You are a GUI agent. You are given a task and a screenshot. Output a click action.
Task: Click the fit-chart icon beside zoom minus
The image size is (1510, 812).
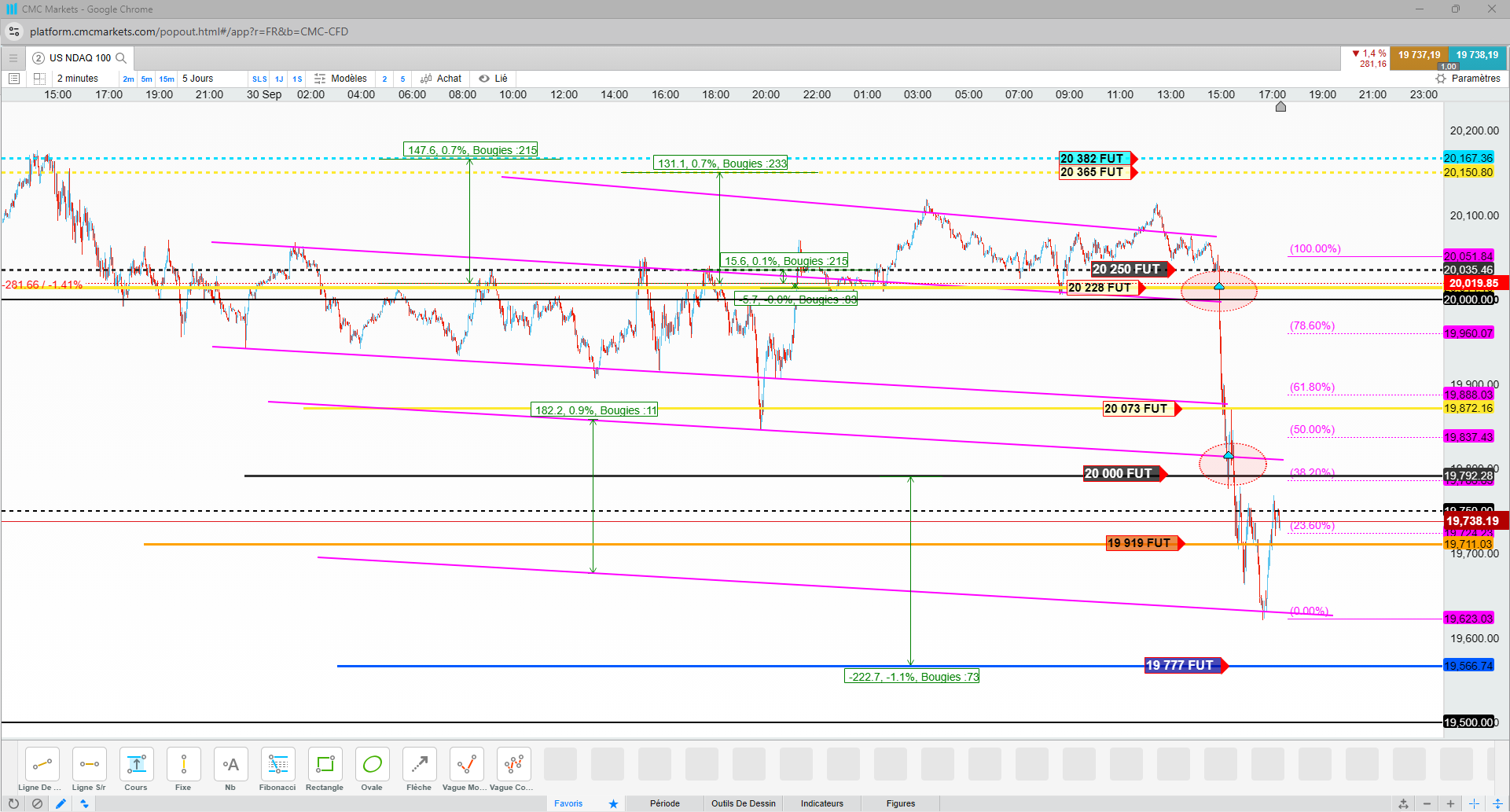click(x=1403, y=803)
